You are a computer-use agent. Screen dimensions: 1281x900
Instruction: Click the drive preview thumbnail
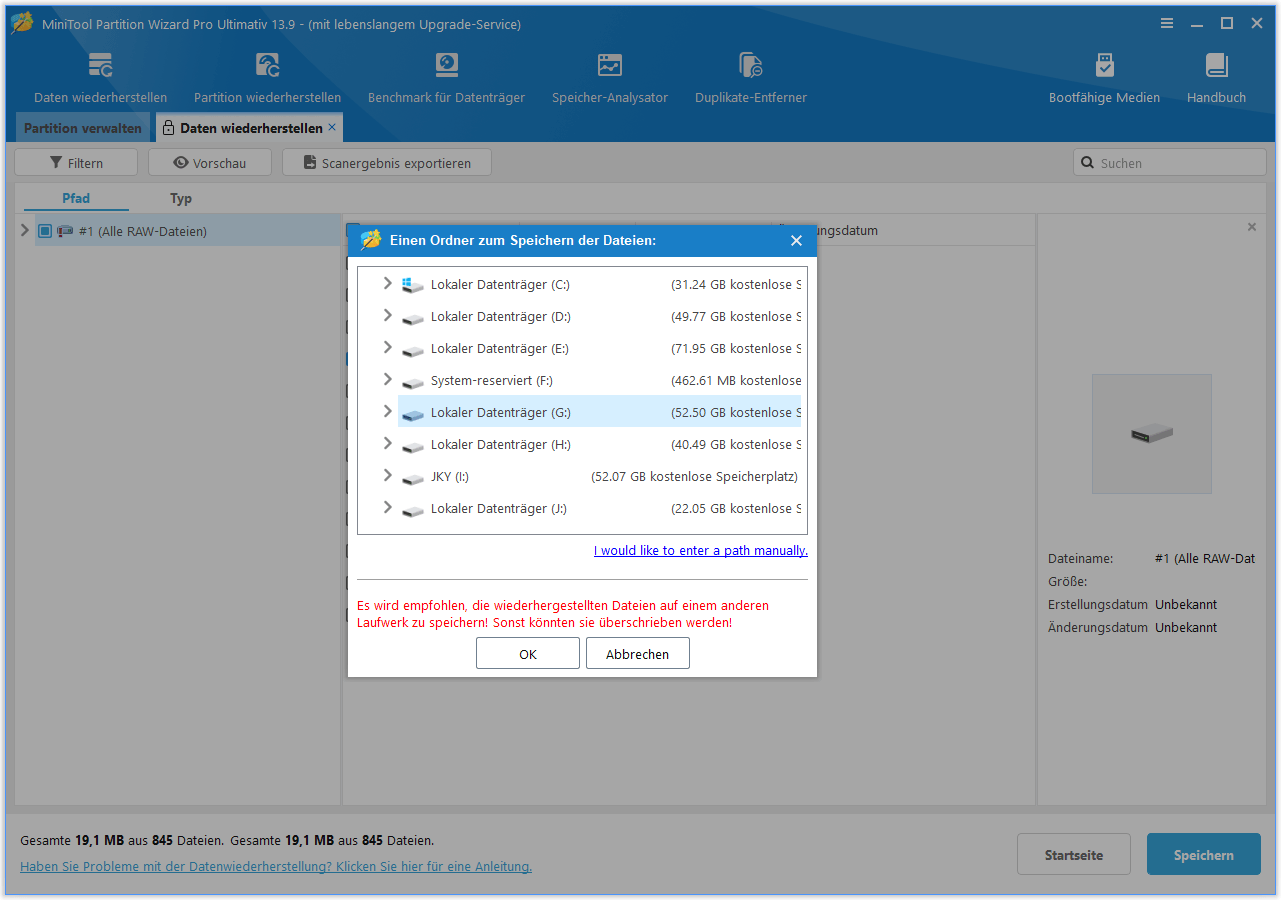pyautogui.click(x=1152, y=434)
